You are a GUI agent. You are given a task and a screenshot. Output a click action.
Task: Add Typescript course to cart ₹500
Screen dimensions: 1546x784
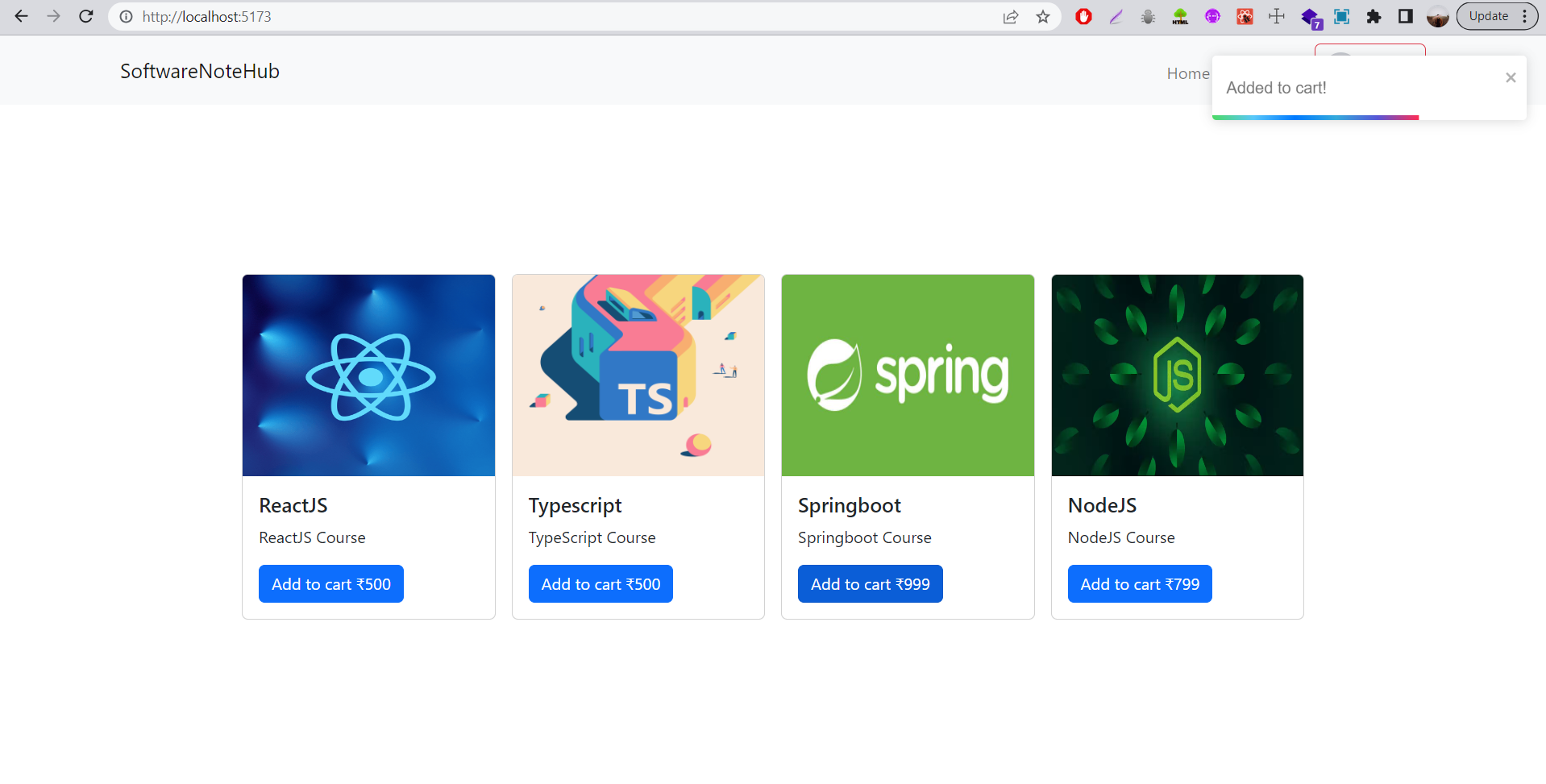tap(601, 583)
